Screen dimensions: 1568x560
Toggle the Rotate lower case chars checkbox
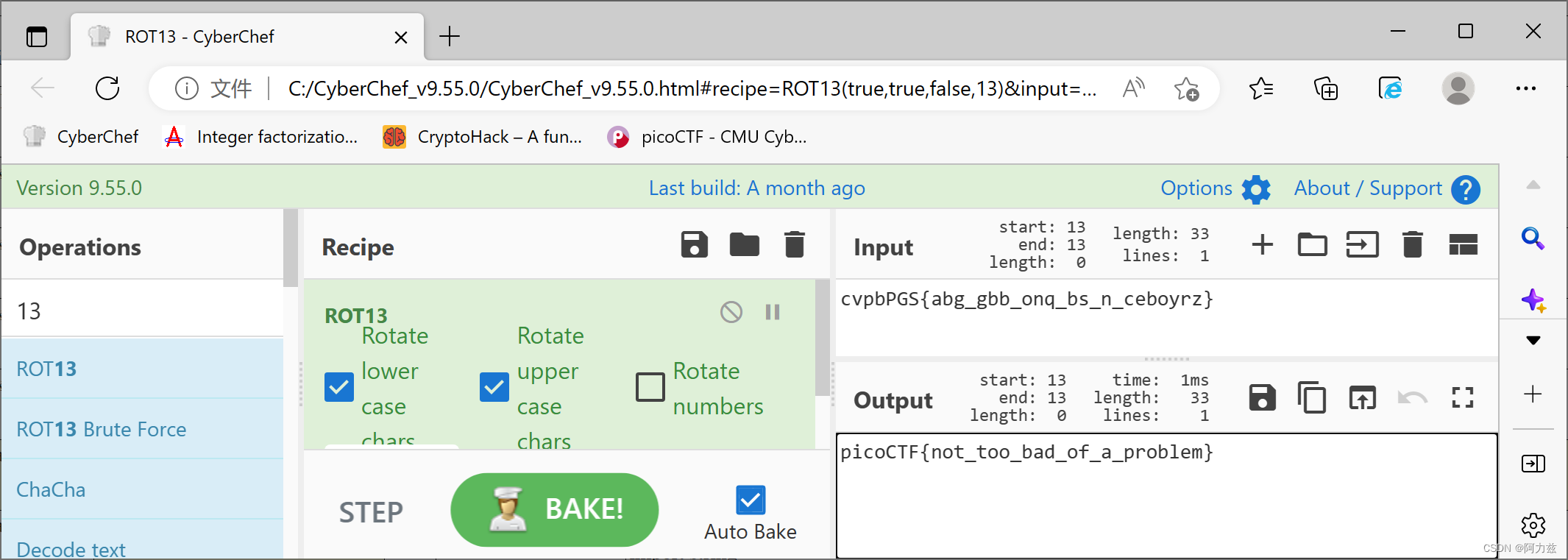point(338,386)
